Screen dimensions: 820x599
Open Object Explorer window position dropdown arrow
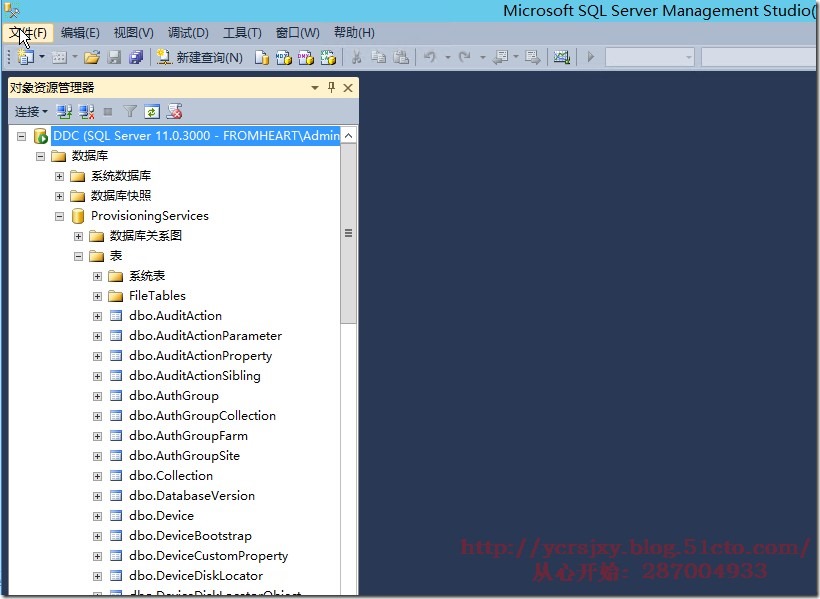(315, 88)
